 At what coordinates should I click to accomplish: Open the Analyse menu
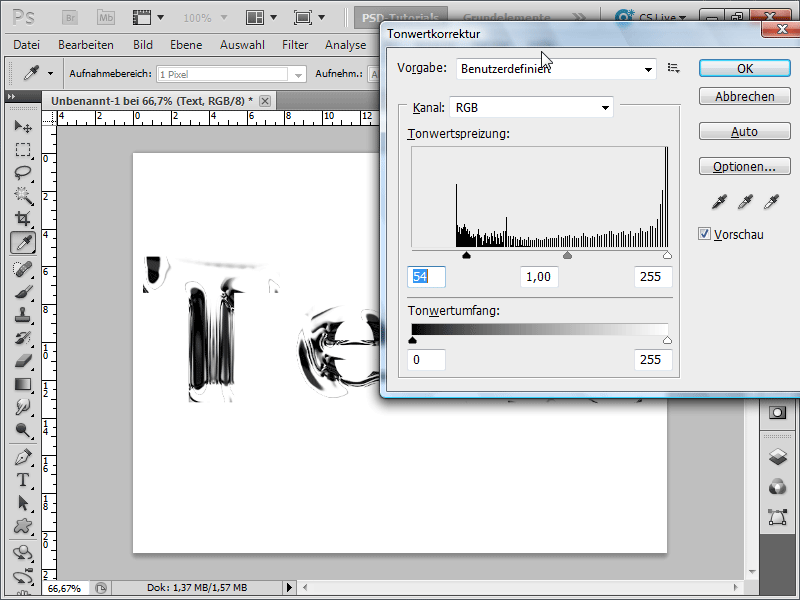tap(345, 45)
